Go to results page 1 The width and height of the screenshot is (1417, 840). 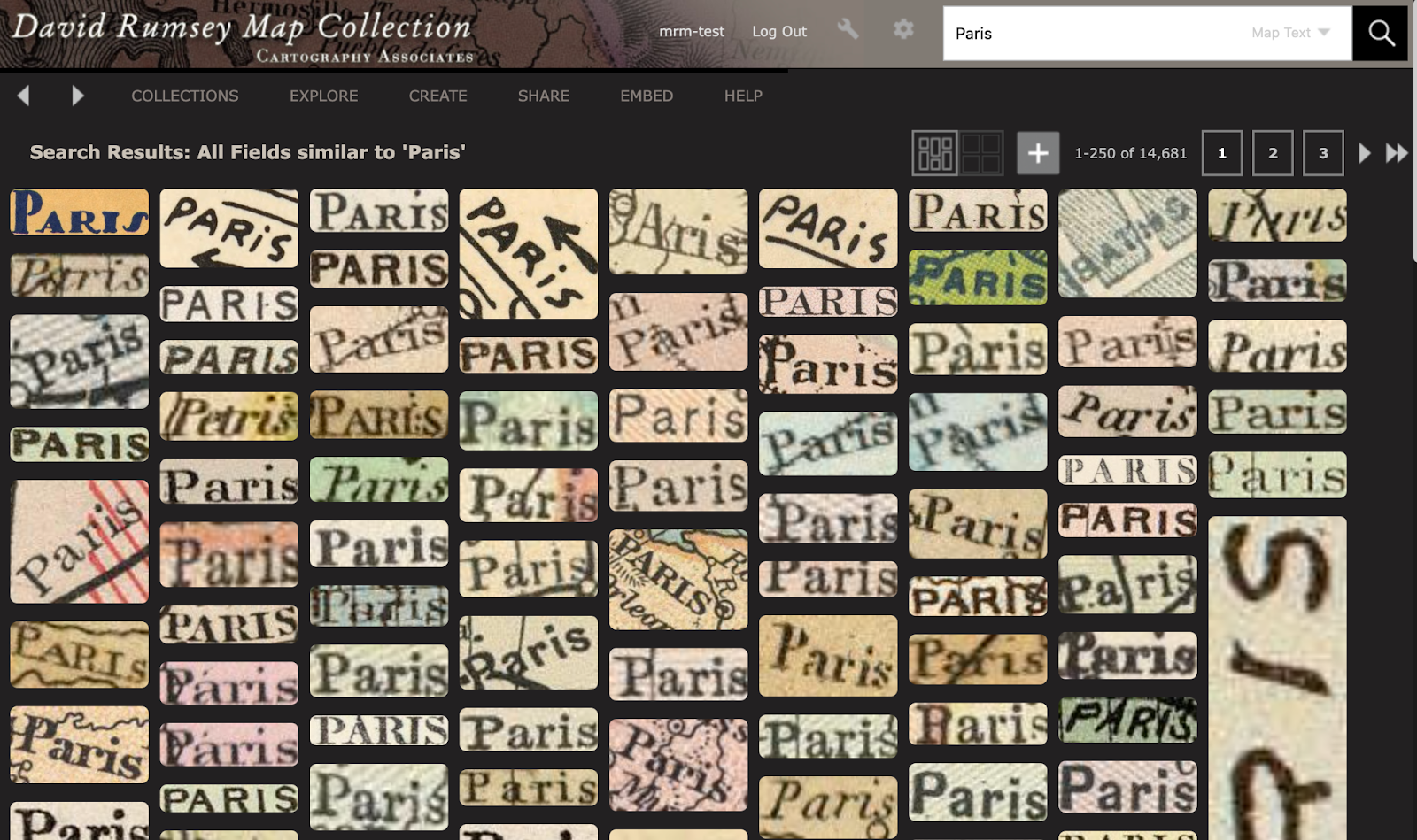[1222, 153]
